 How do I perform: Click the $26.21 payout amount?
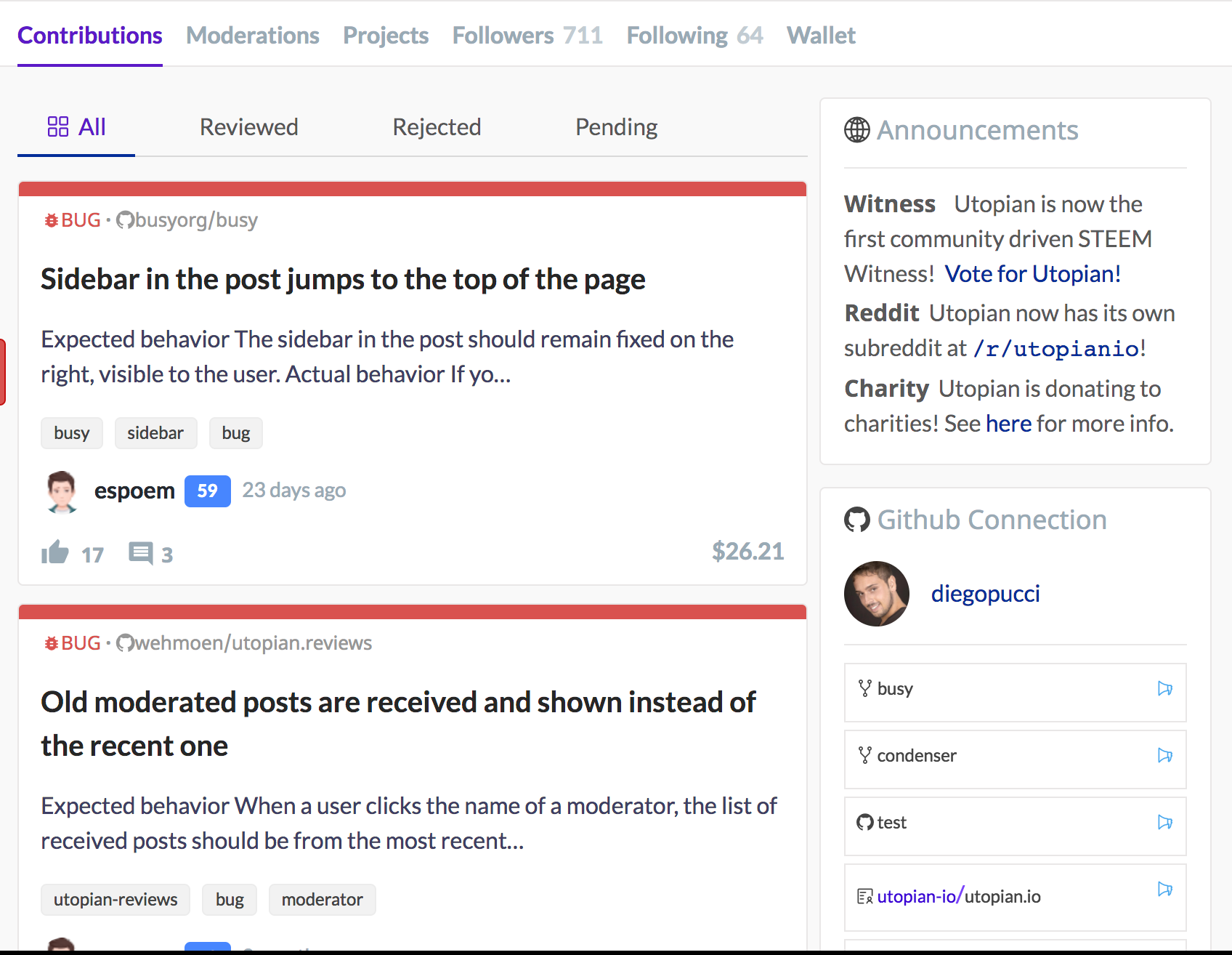[x=748, y=552]
